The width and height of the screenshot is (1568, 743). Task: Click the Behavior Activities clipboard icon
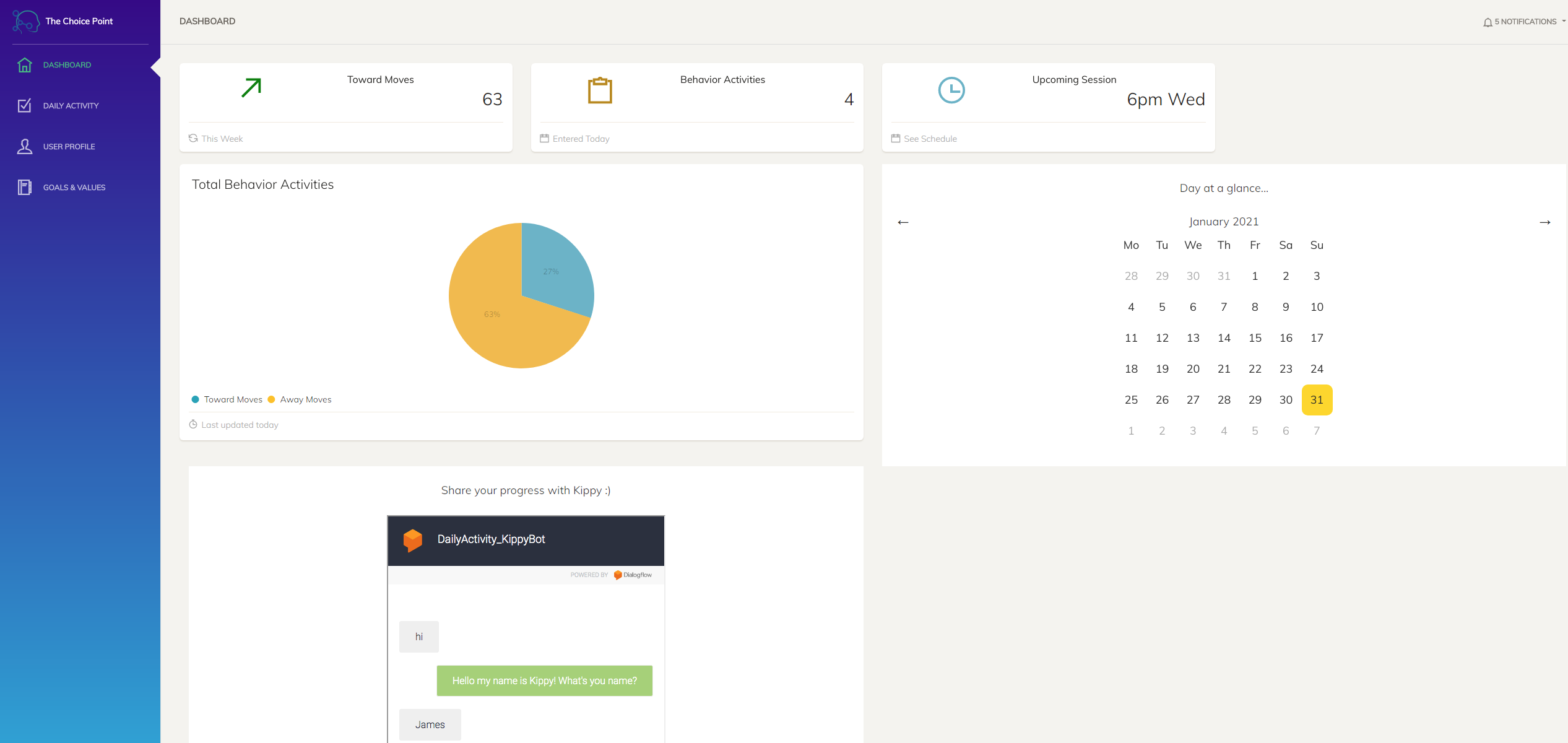(x=599, y=90)
